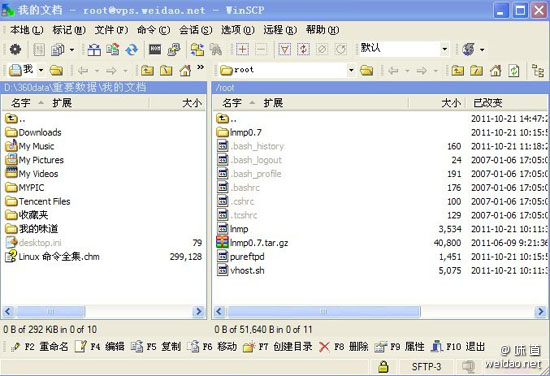This screenshot has height=376, width=550.
Task: Expand the remote root directory dropdown
Action: [x=351, y=70]
